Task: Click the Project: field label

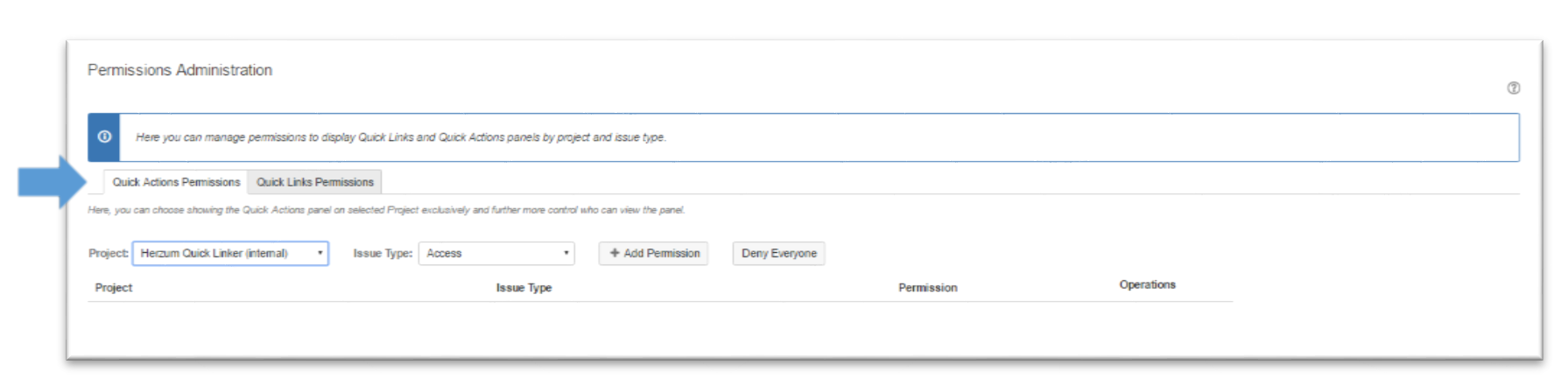Action: 108,253
